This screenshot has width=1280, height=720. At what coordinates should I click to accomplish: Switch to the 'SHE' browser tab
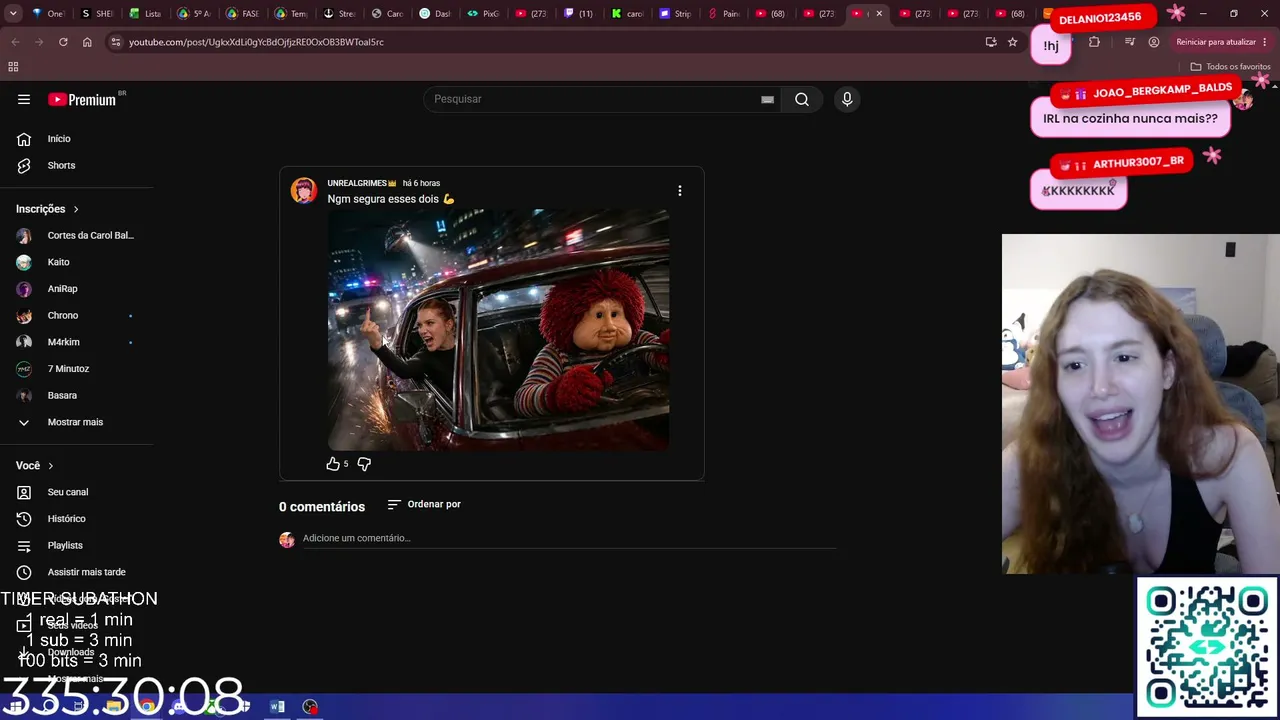pos(95,14)
